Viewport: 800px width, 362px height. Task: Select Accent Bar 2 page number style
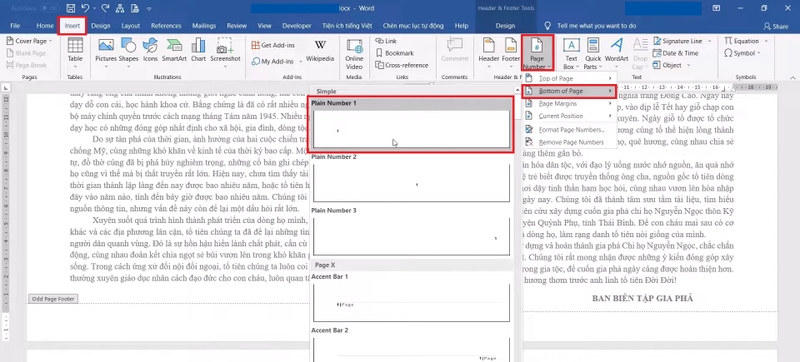tap(411, 344)
